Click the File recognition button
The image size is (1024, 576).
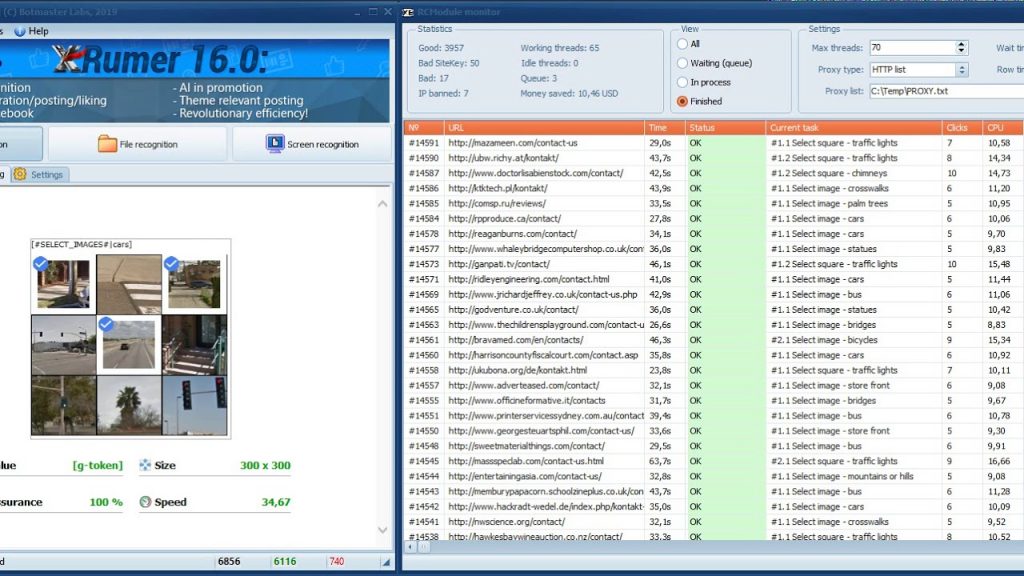click(x=138, y=144)
